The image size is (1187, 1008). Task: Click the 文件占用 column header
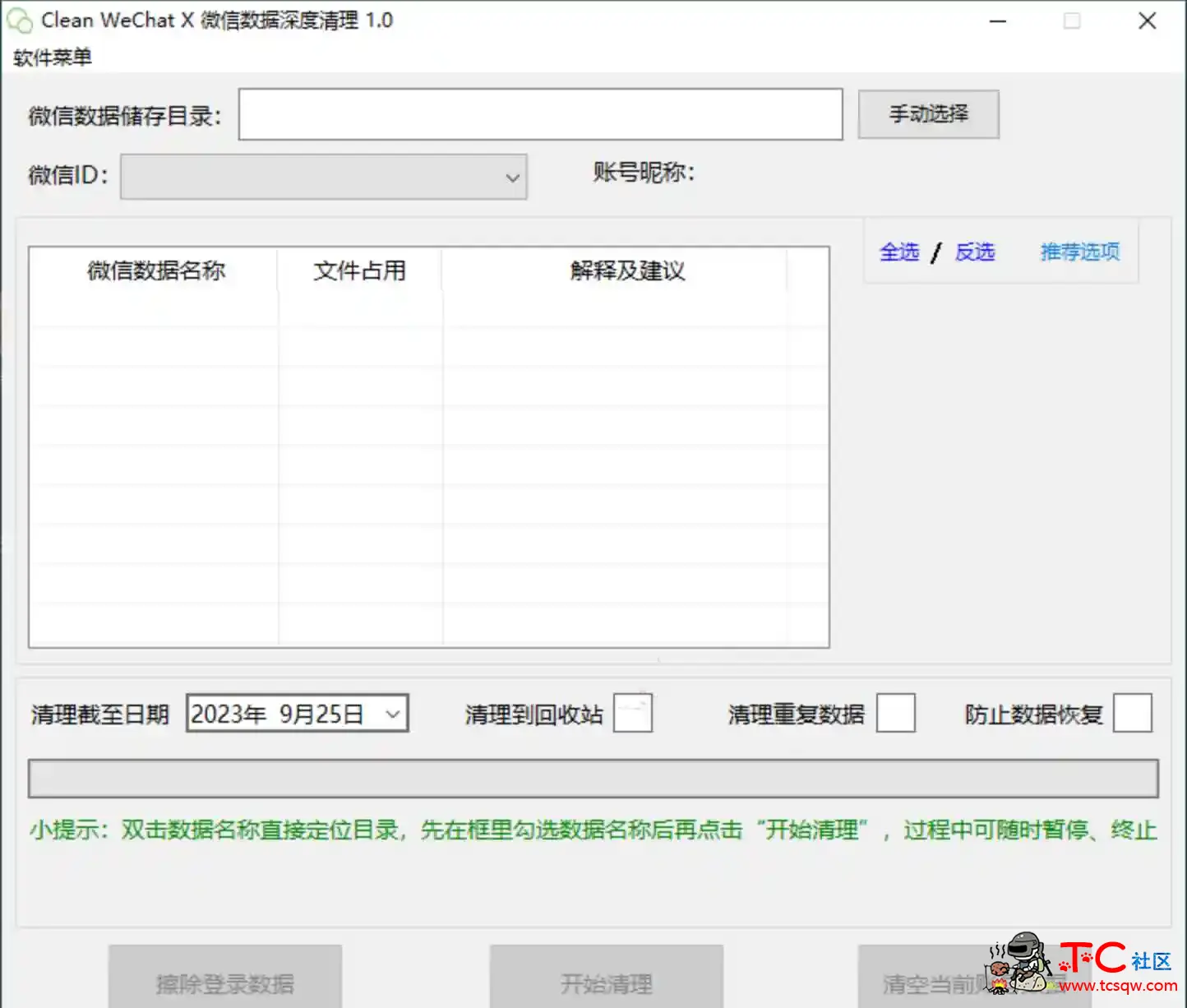pos(360,270)
